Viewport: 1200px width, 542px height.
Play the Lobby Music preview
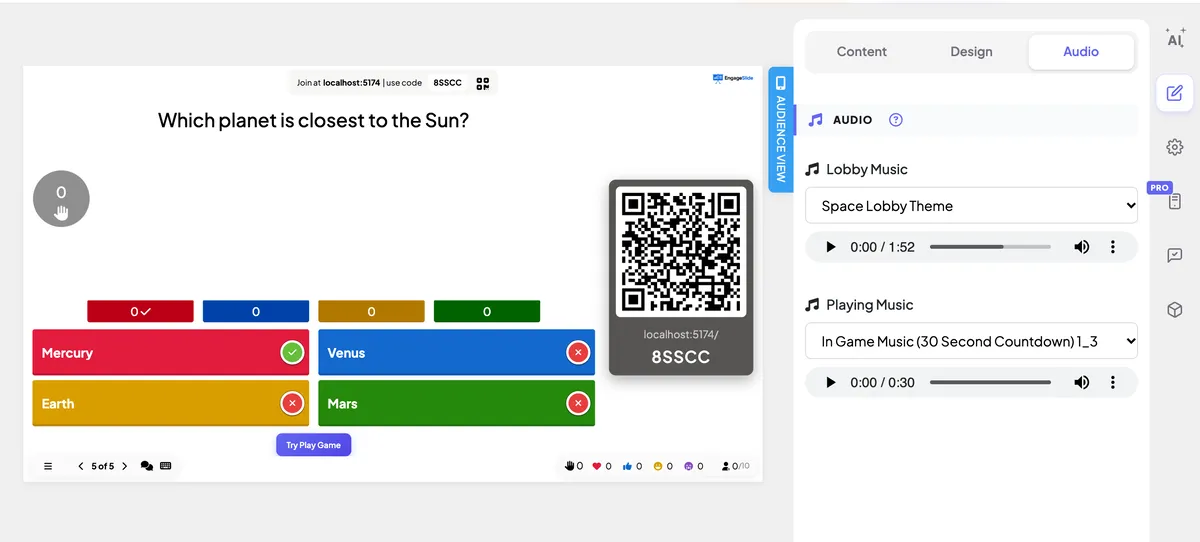[830, 247]
